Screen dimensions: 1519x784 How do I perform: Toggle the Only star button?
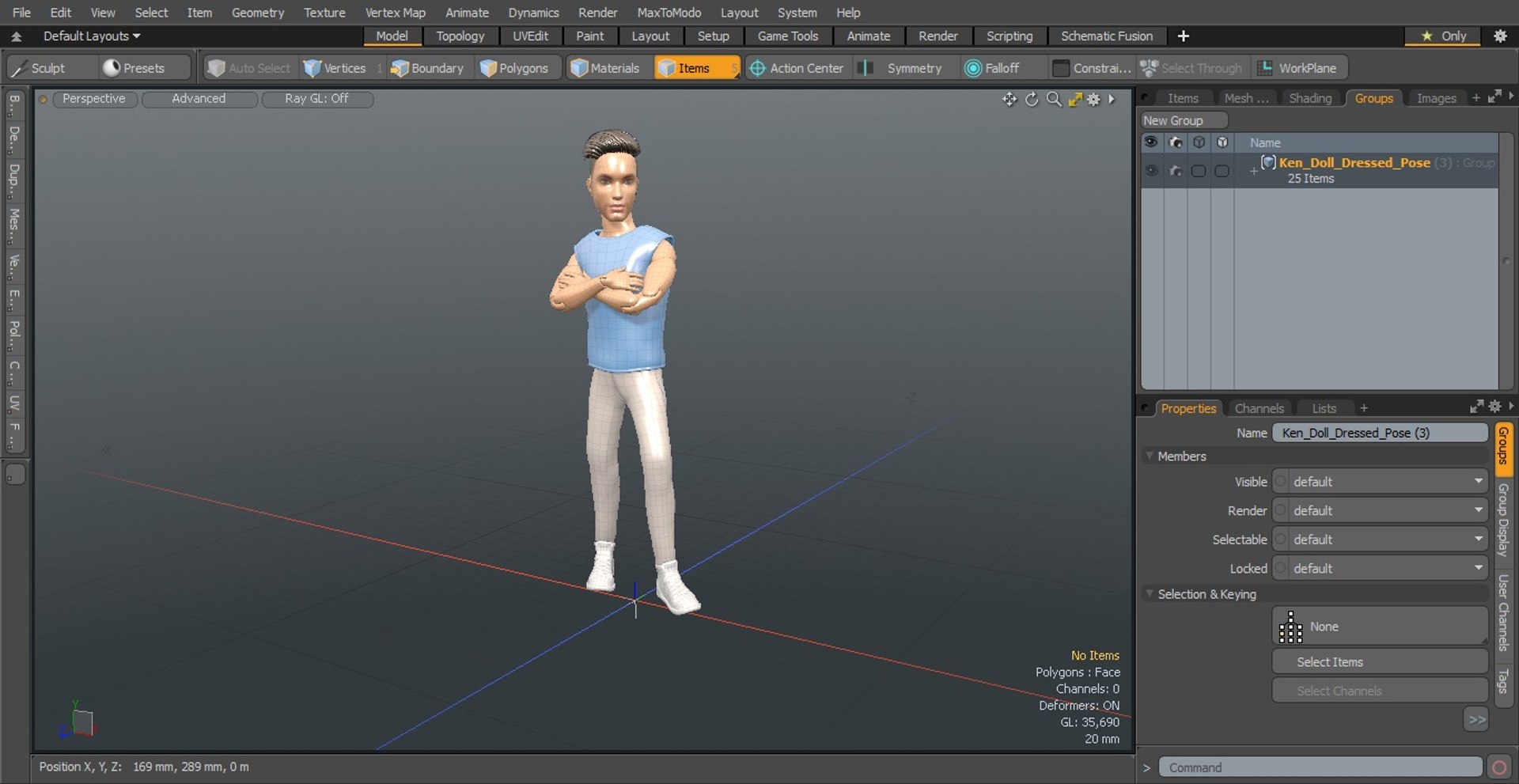(1443, 36)
